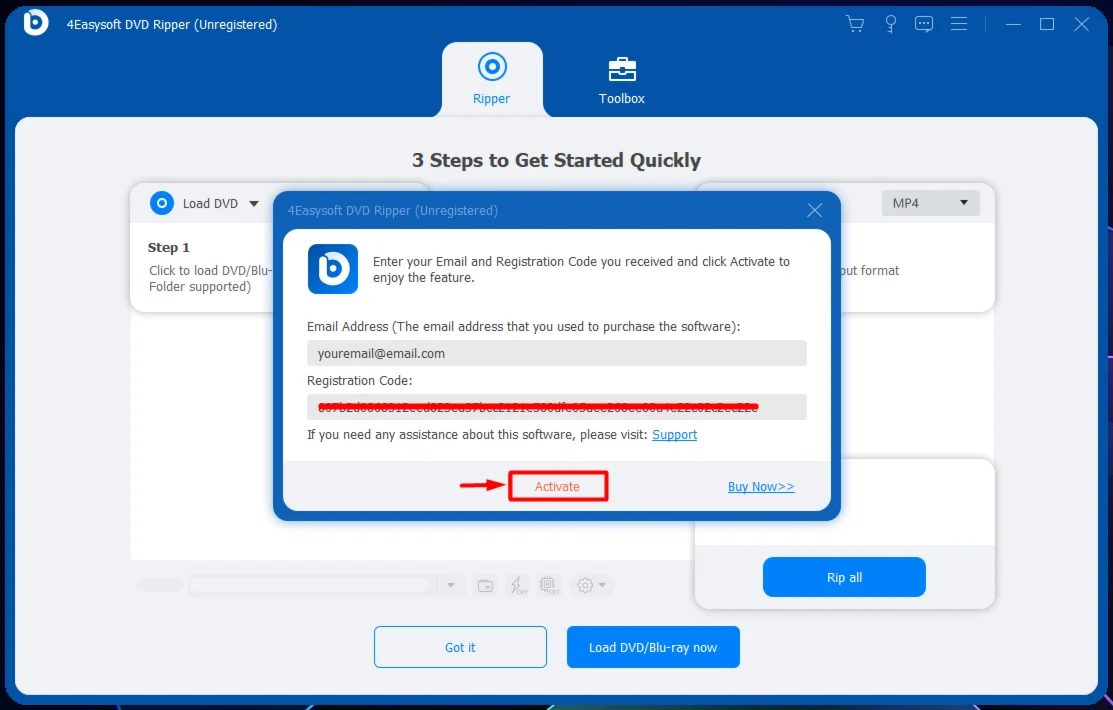Viewport: 1113px width, 710px height.
Task: Switch to the Ripper tab
Action: pos(492,79)
